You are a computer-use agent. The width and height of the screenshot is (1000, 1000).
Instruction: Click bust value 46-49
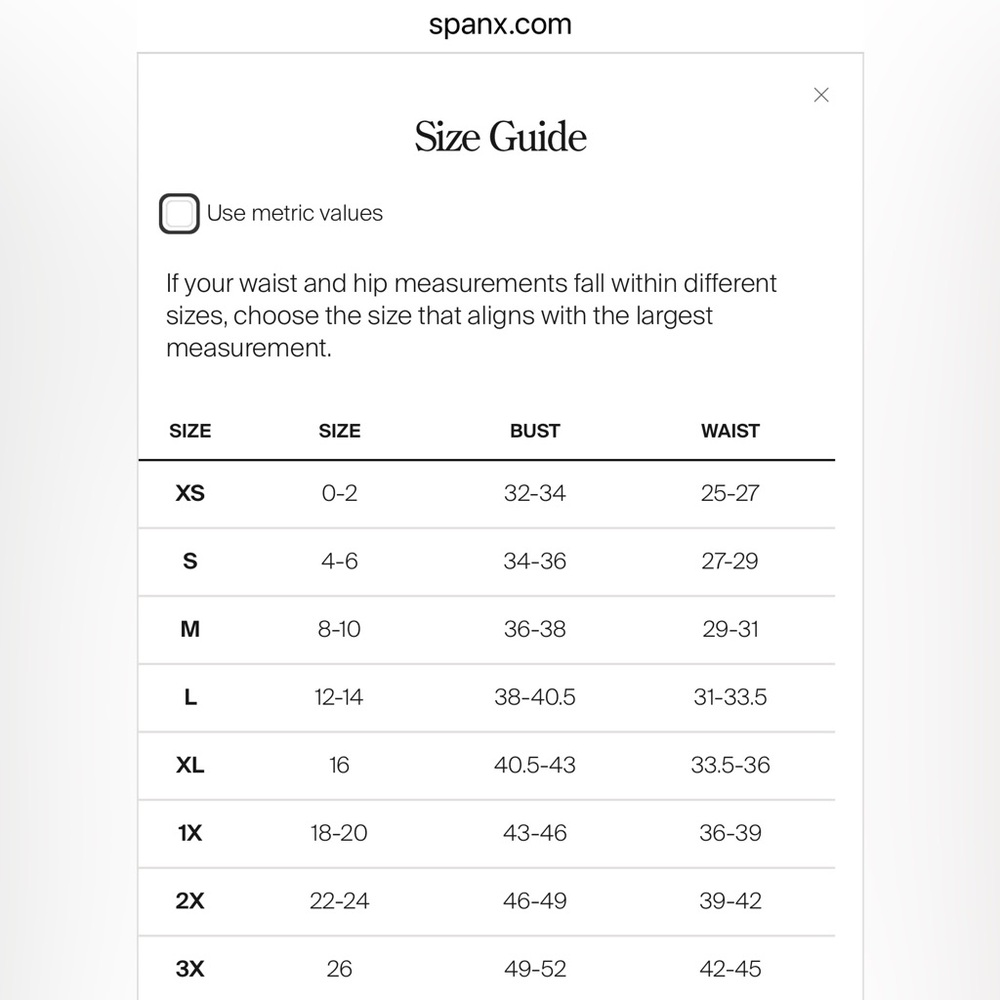(535, 901)
